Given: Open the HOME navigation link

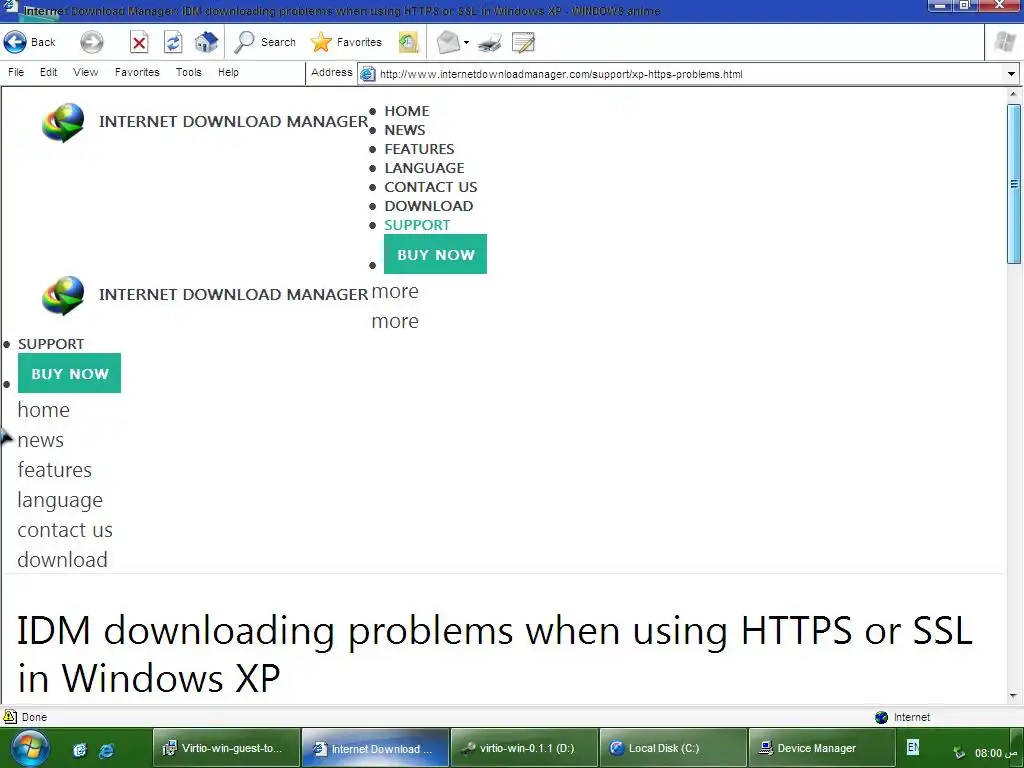Looking at the screenshot, I should tap(406, 111).
